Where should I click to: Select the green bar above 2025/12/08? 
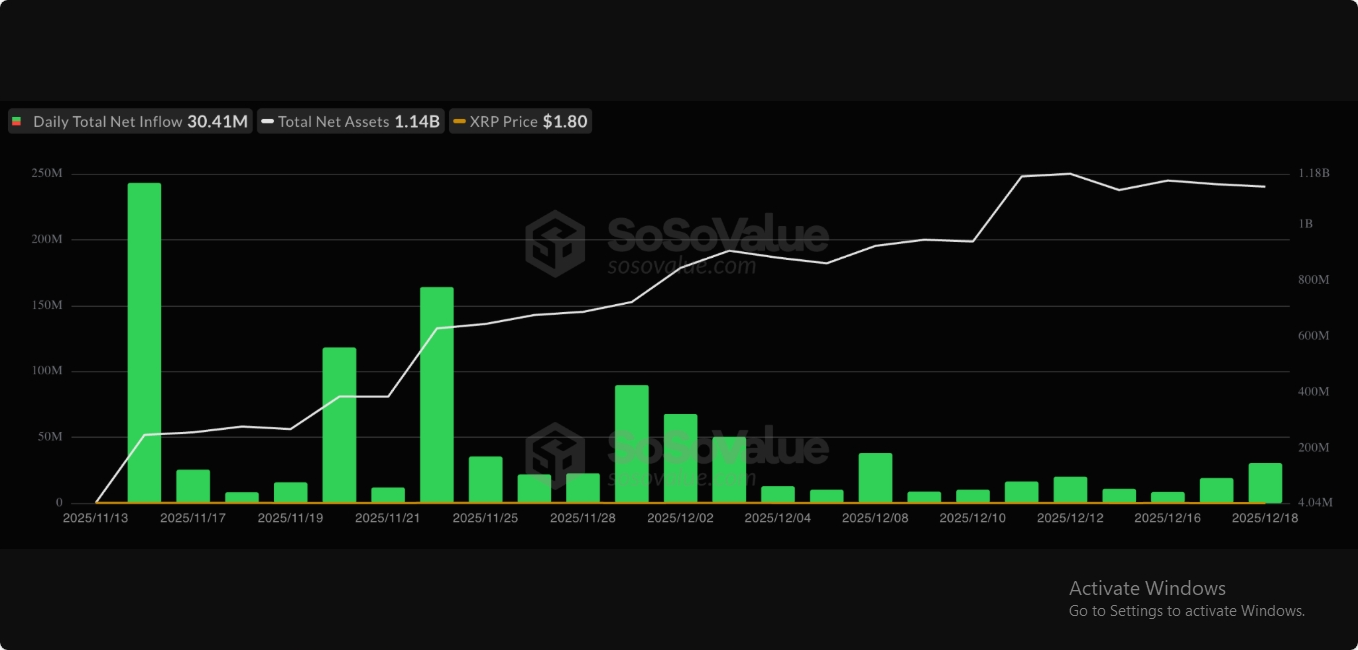[875, 477]
